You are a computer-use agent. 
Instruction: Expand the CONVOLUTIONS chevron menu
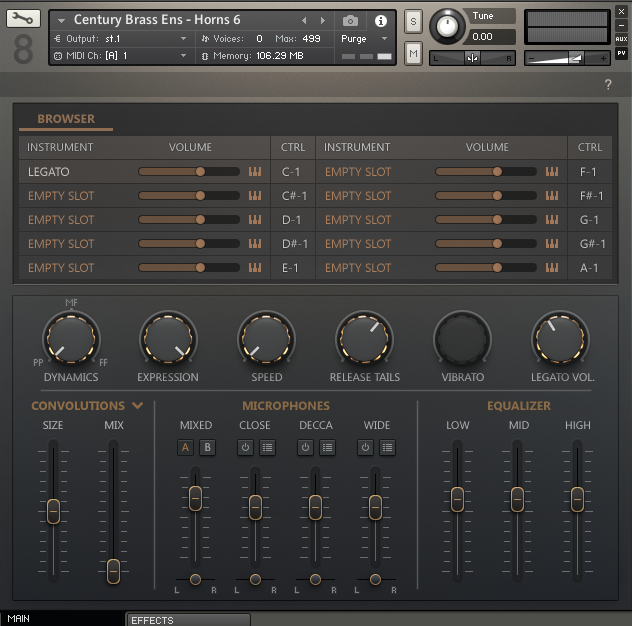[x=137, y=406]
